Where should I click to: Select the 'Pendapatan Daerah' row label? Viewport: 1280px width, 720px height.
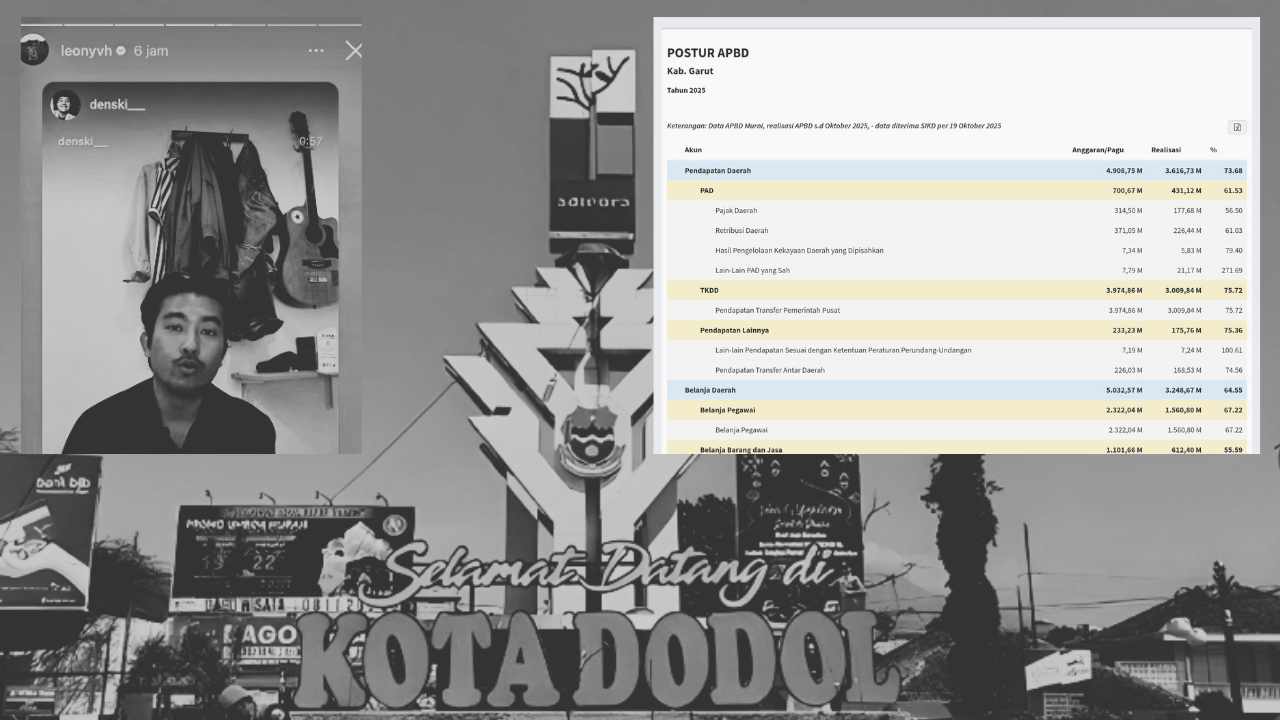(717, 171)
